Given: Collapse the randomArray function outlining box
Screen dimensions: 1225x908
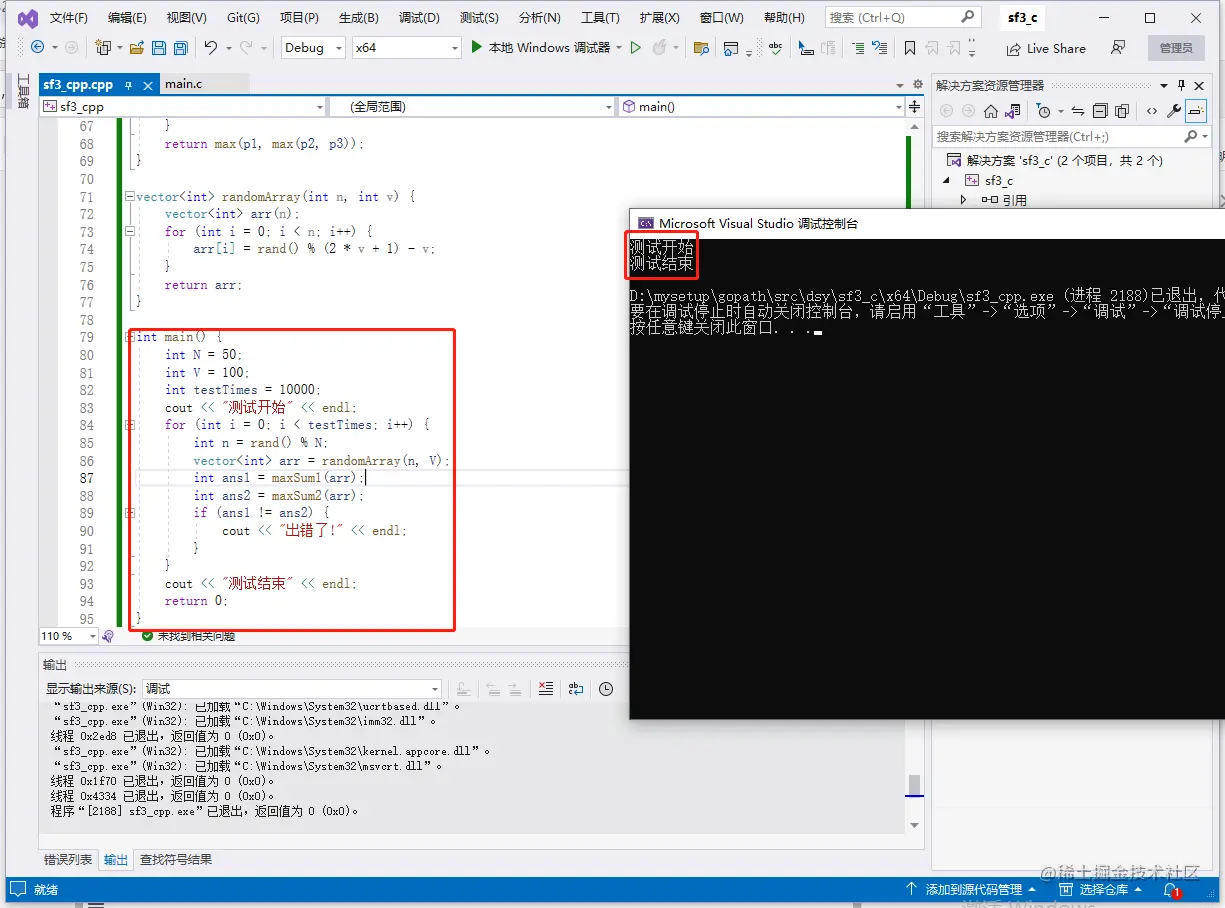Looking at the screenshot, I should coord(129,197).
